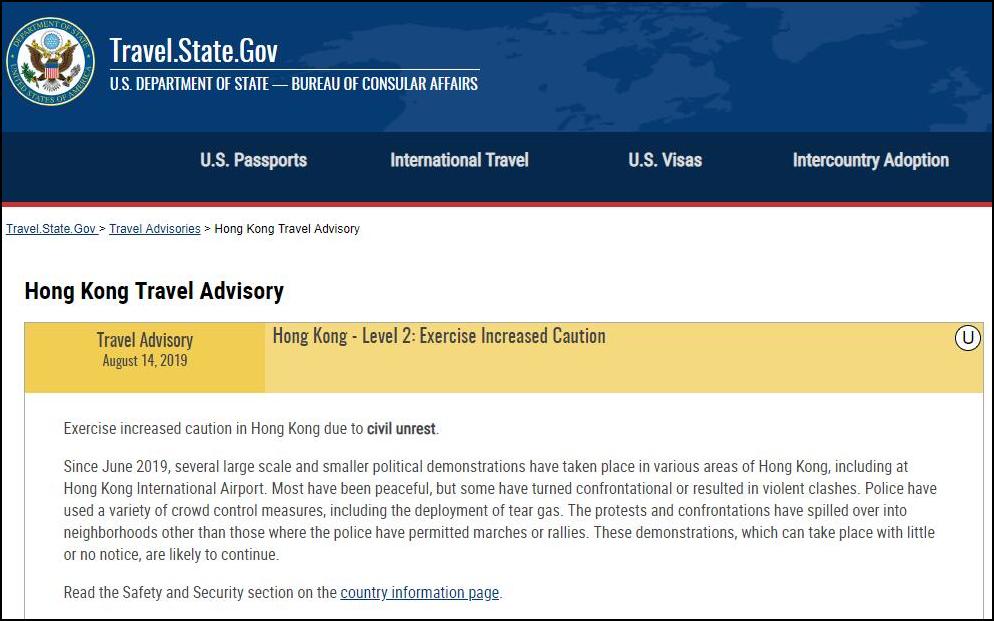Screen dimensions: 994x621
Task: Open the Travel.State.Gov site title
Action: coord(194,50)
